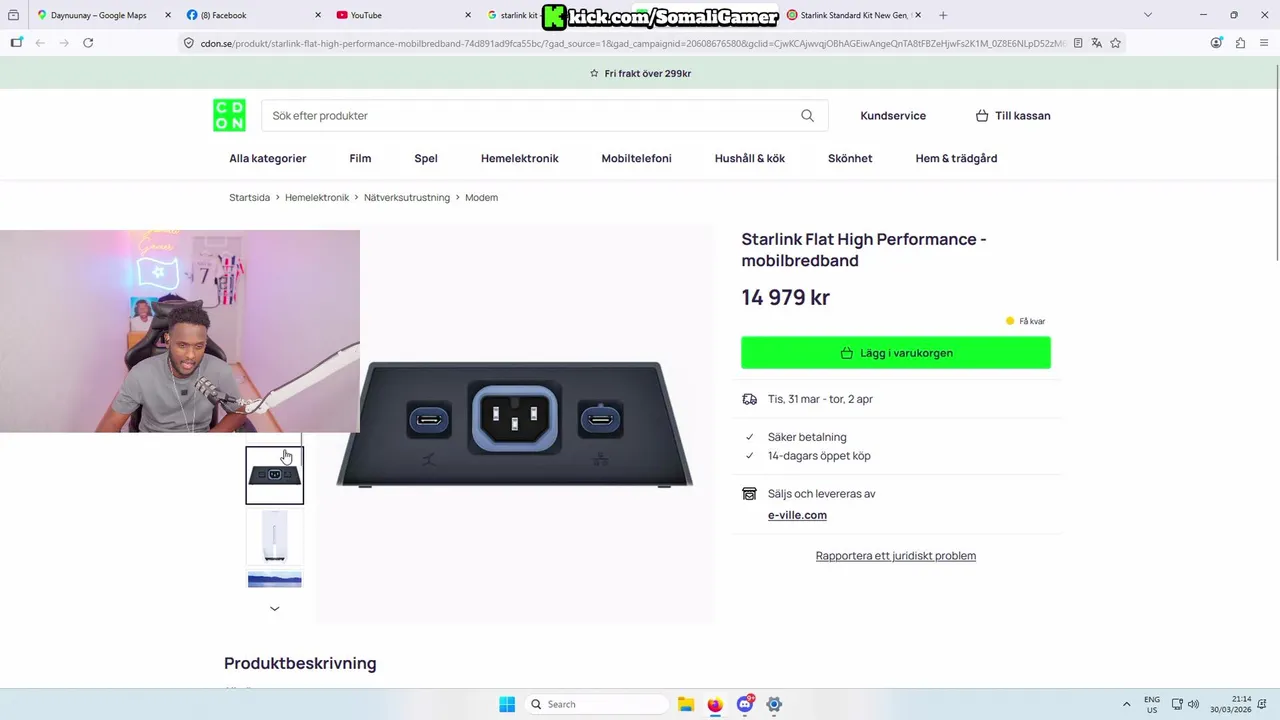Image resolution: width=1280 pixels, height=720 pixels.
Task: Open File Explorer from taskbar
Action: (686, 704)
